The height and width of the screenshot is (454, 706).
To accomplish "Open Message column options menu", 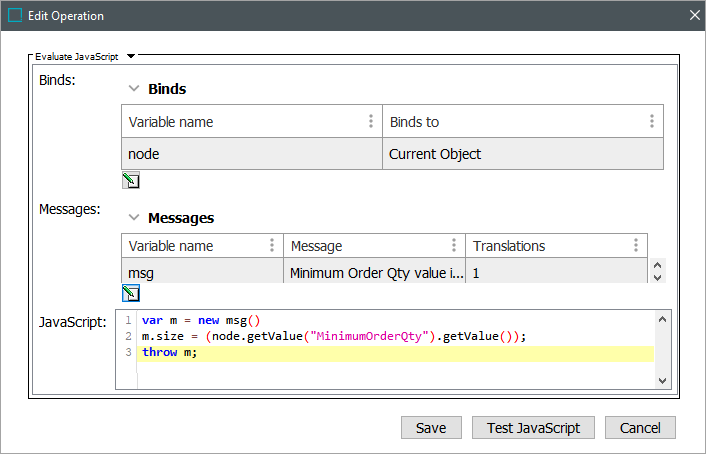I will tap(454, 246).
